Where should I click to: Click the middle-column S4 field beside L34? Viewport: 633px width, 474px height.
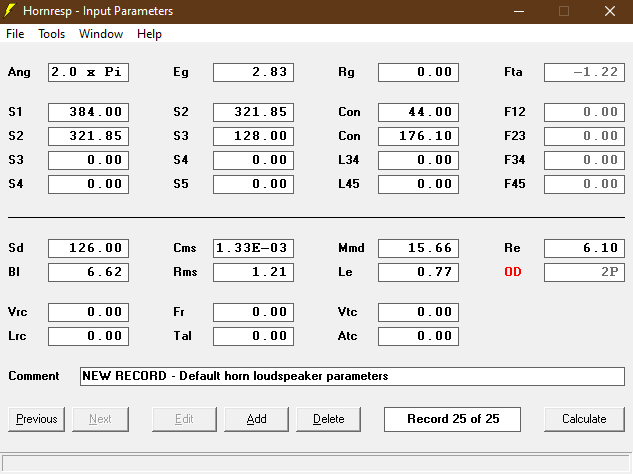click(x=254, y=160)
